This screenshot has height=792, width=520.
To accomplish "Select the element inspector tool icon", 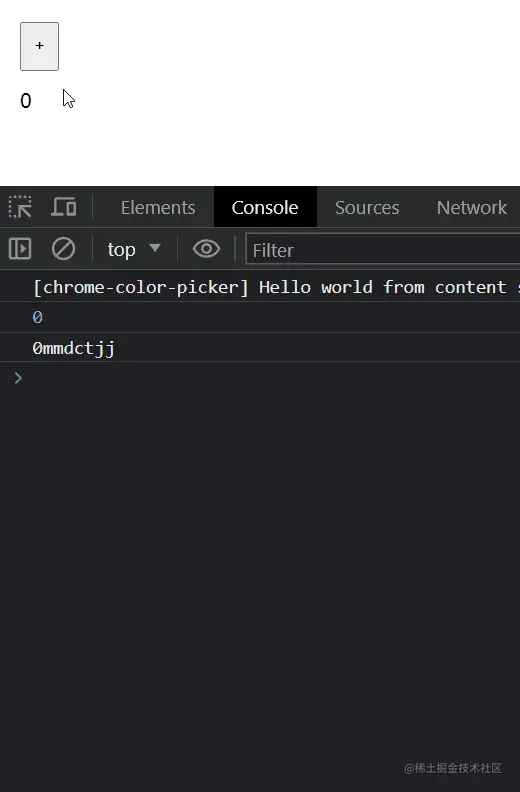I will (x=20, y=207).
